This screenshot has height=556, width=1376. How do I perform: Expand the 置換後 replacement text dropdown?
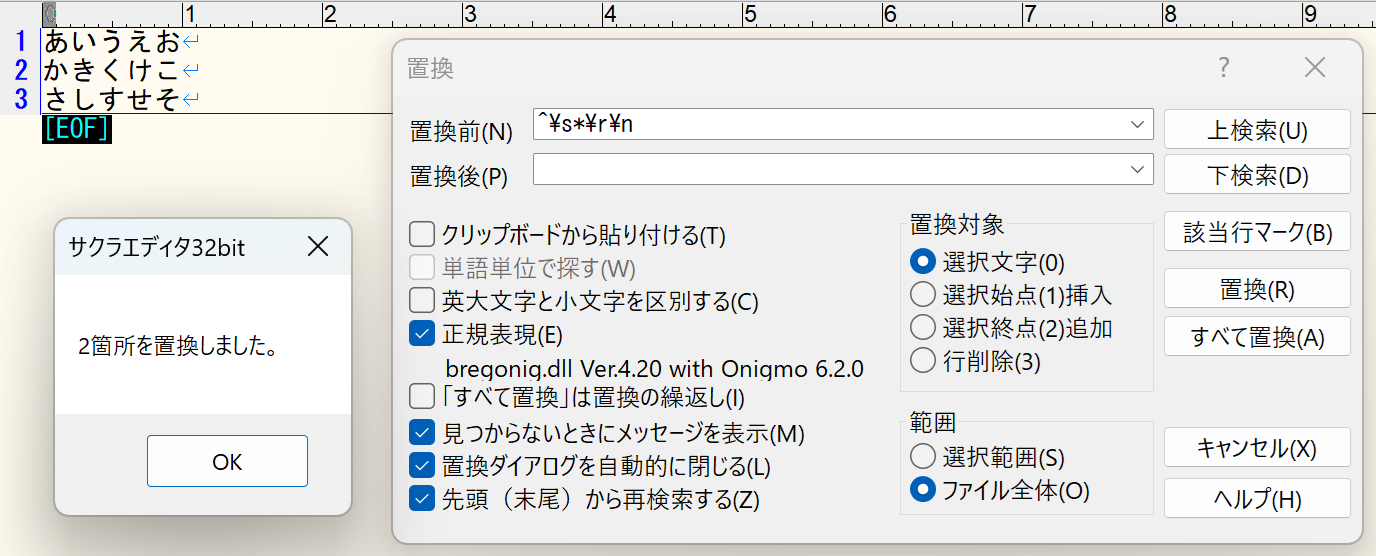click(x=1137, y=171)
